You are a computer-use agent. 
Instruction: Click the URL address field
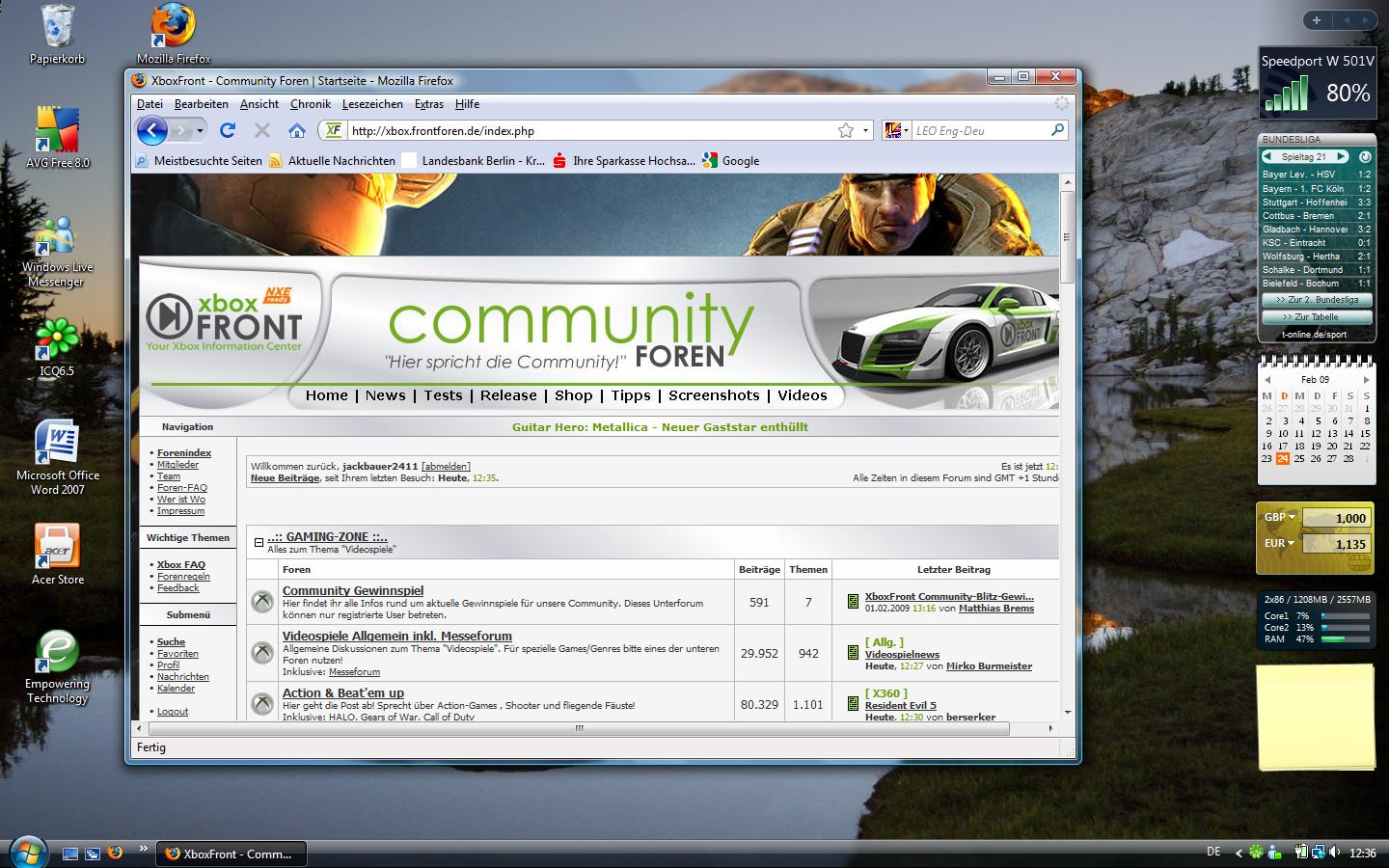coord(588,130)
